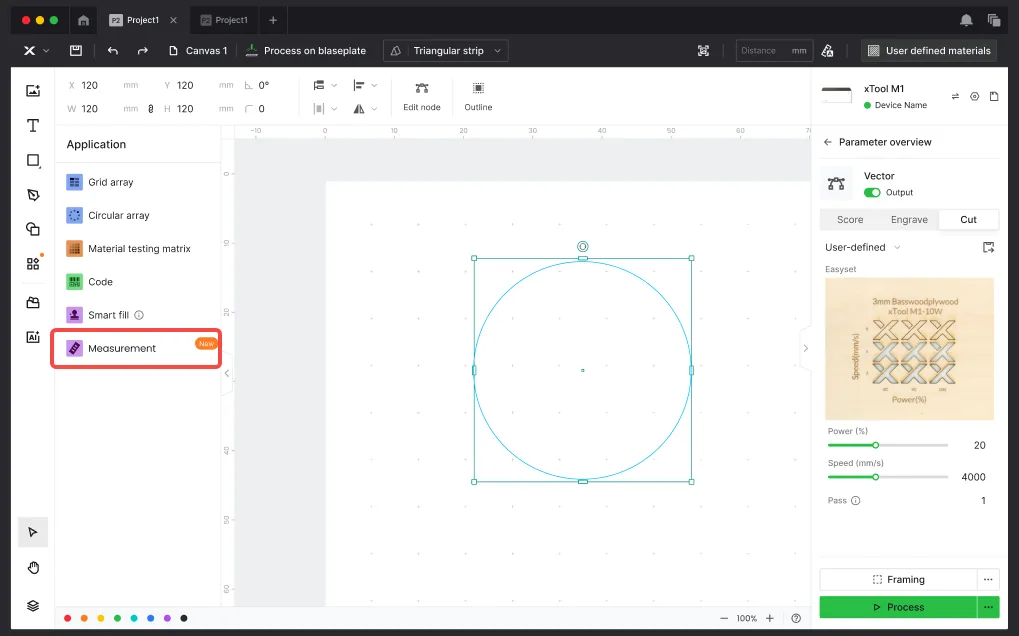Undo the last action
The width and height of the screenshot is (1019, 636).
point(113,51)
